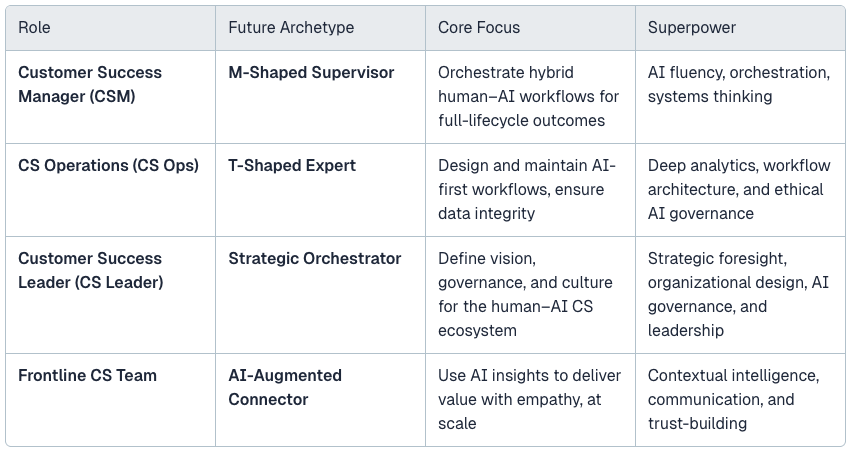Select the Design and maintain AI-first workflows cell
Screen dimensions: 857x455
(x=530, y=190)
